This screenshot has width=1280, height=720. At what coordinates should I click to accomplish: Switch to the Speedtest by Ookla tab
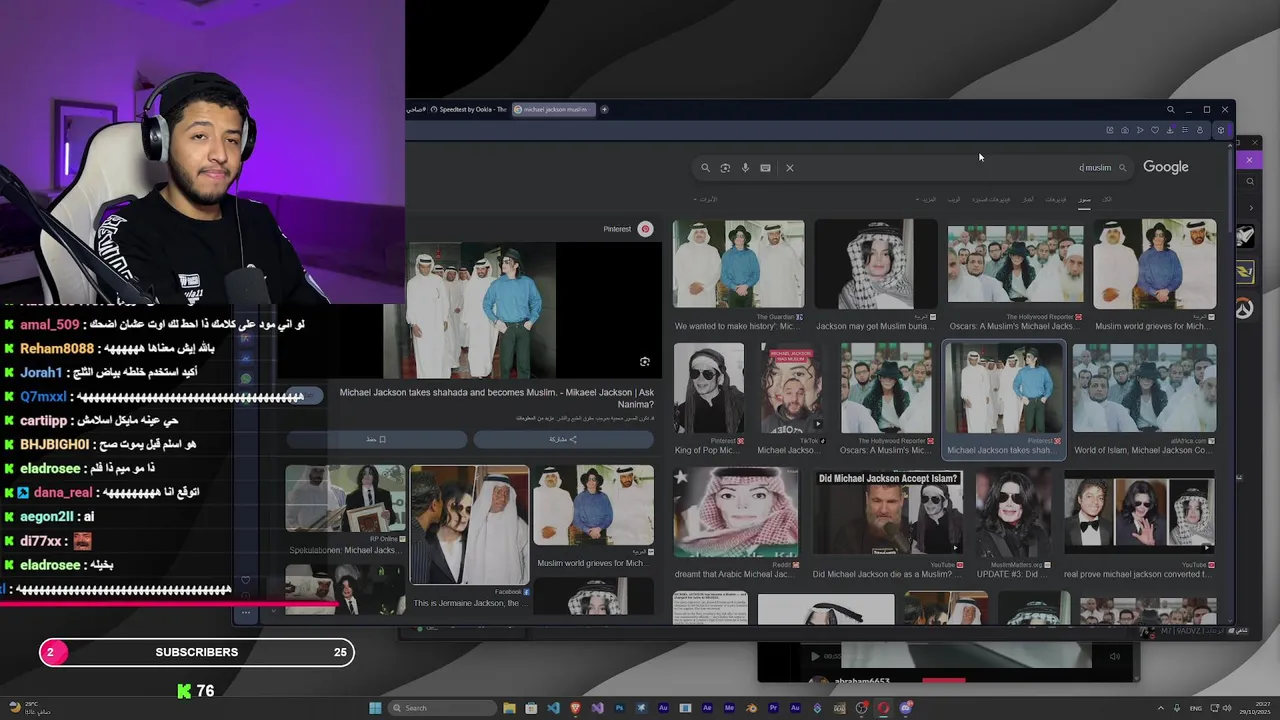(x=470, y=110)
